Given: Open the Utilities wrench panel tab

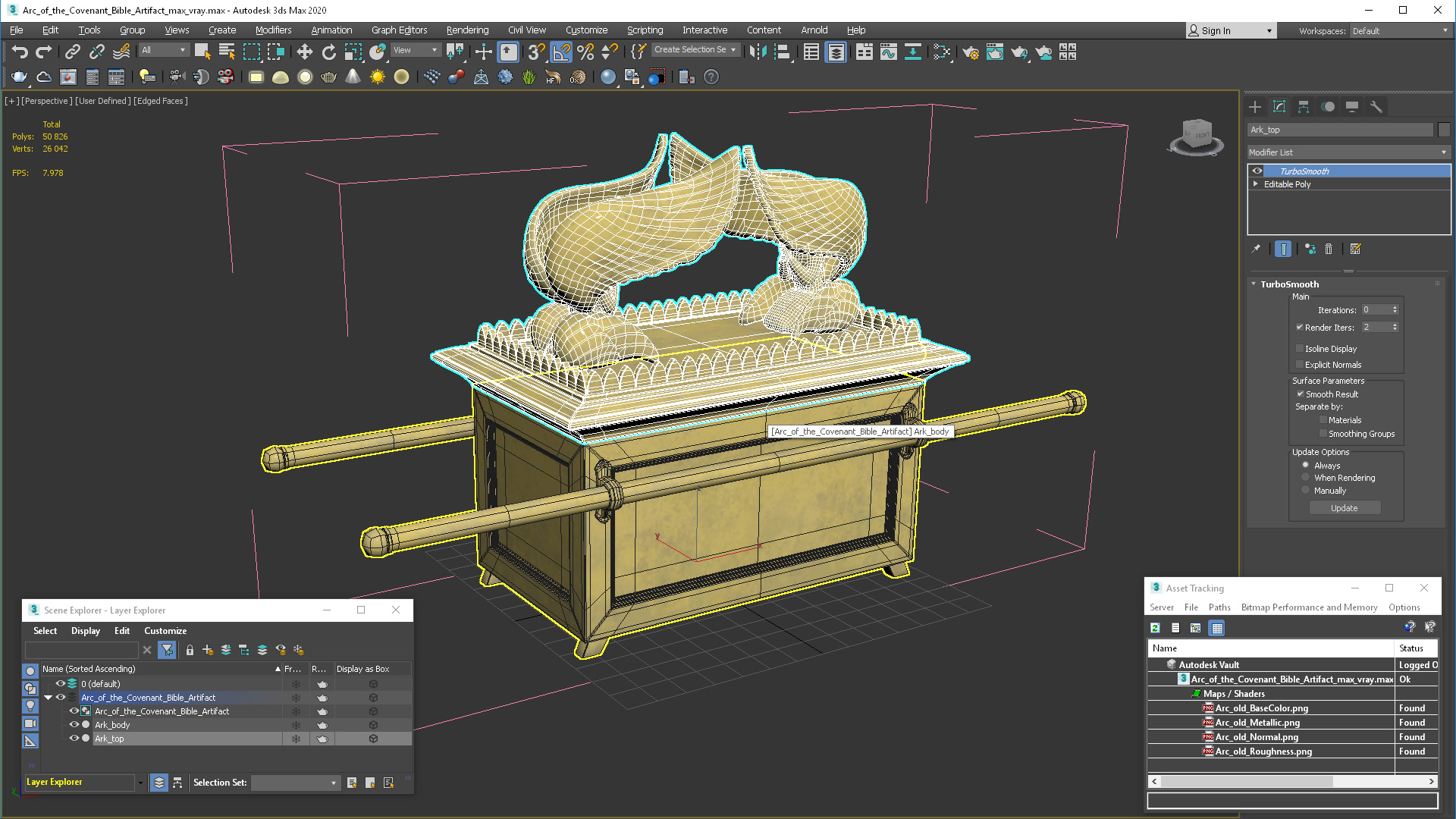Looking at the screenshot, I should [x=1376, y=107].
